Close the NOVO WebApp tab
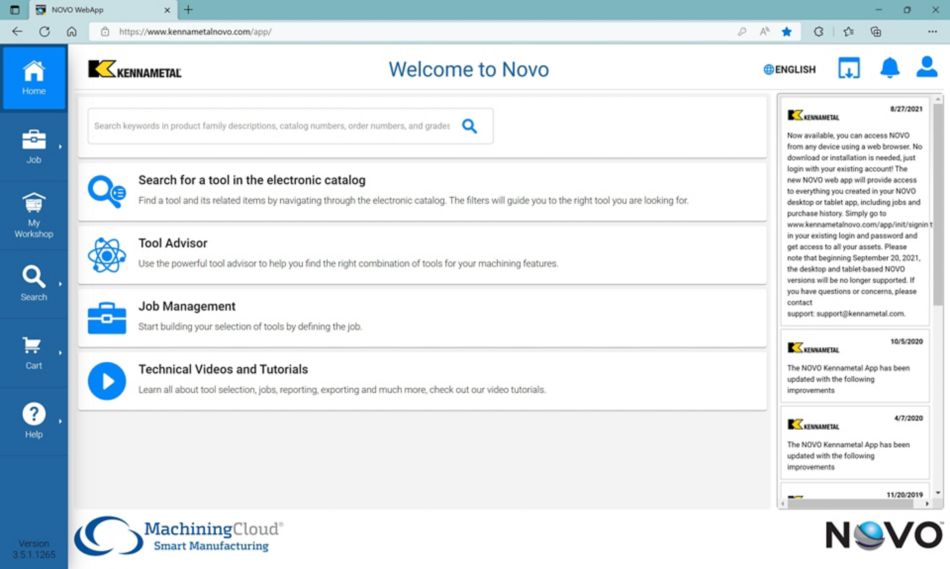The width and height of the screenshot is (950, 569). [x=167, y=10]
